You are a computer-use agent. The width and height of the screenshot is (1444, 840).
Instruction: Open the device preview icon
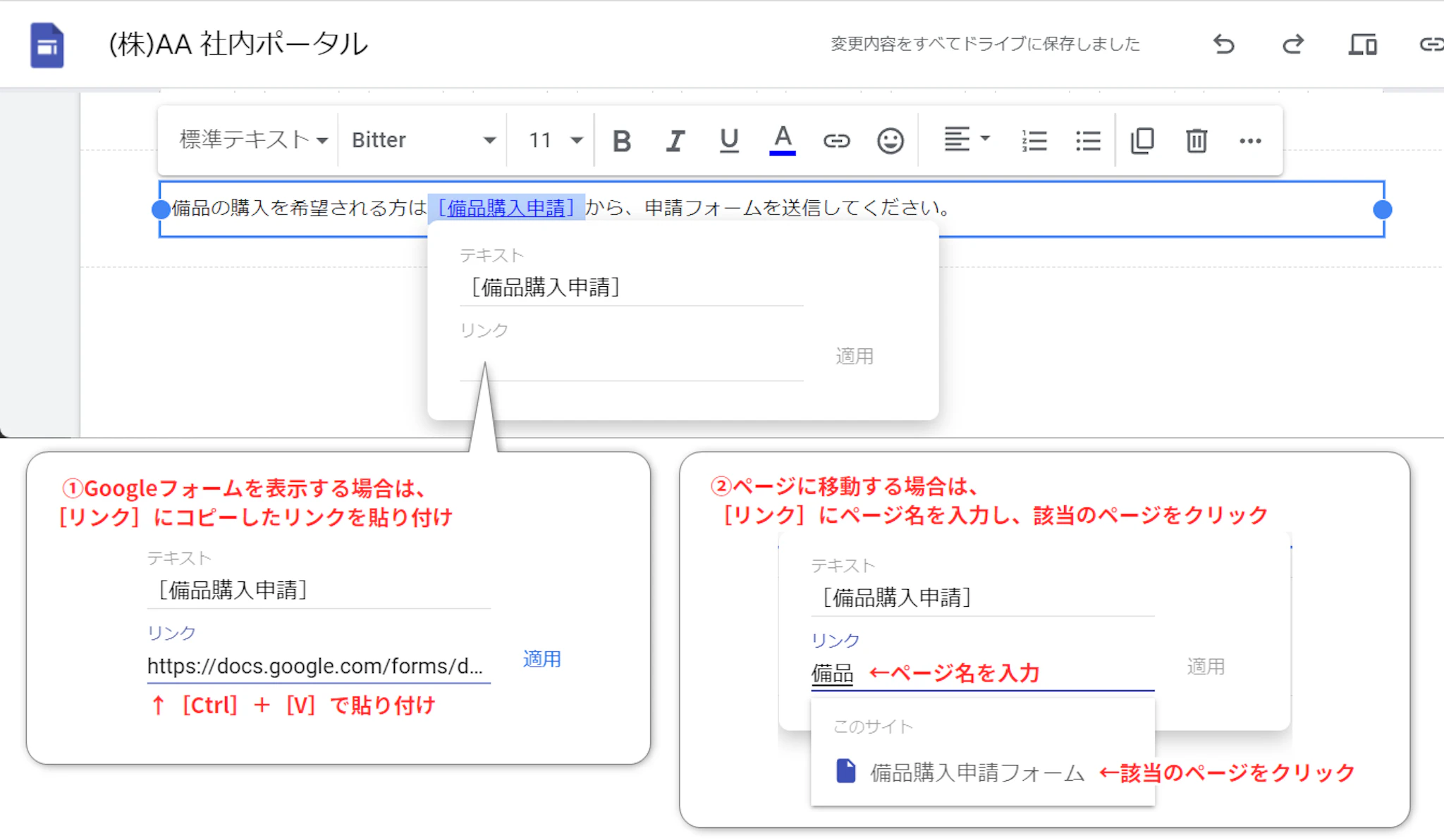tap(1362, 44)
